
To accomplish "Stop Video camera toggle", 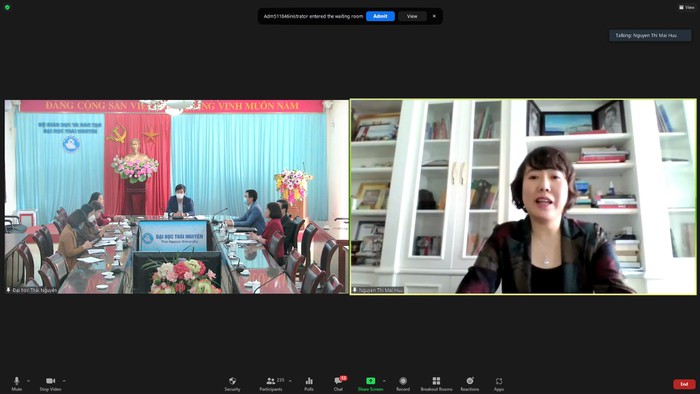I will click(x=50, y=383).
